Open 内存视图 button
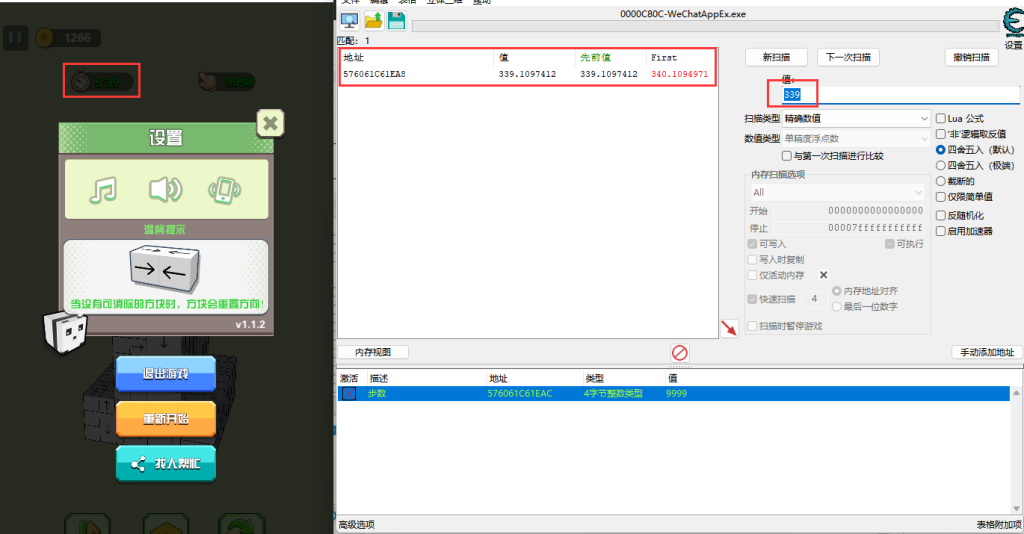The image size is (1024, 534). 373,352
